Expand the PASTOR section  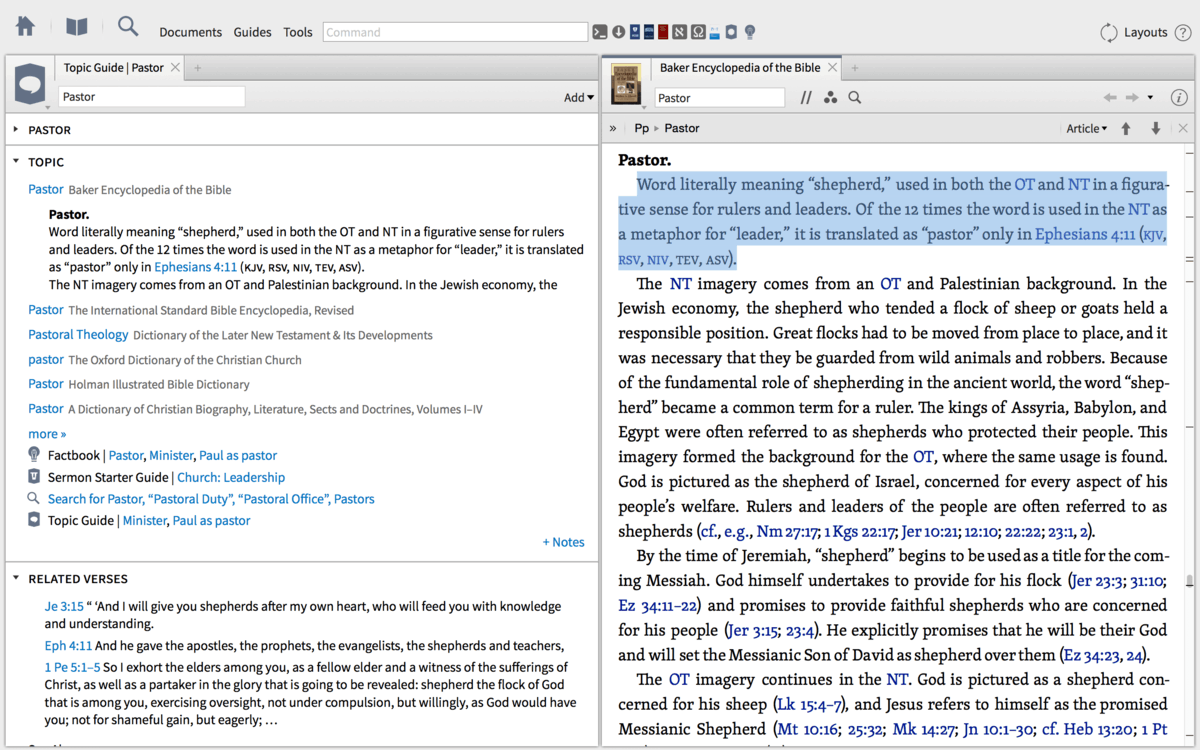coord(16,130)
